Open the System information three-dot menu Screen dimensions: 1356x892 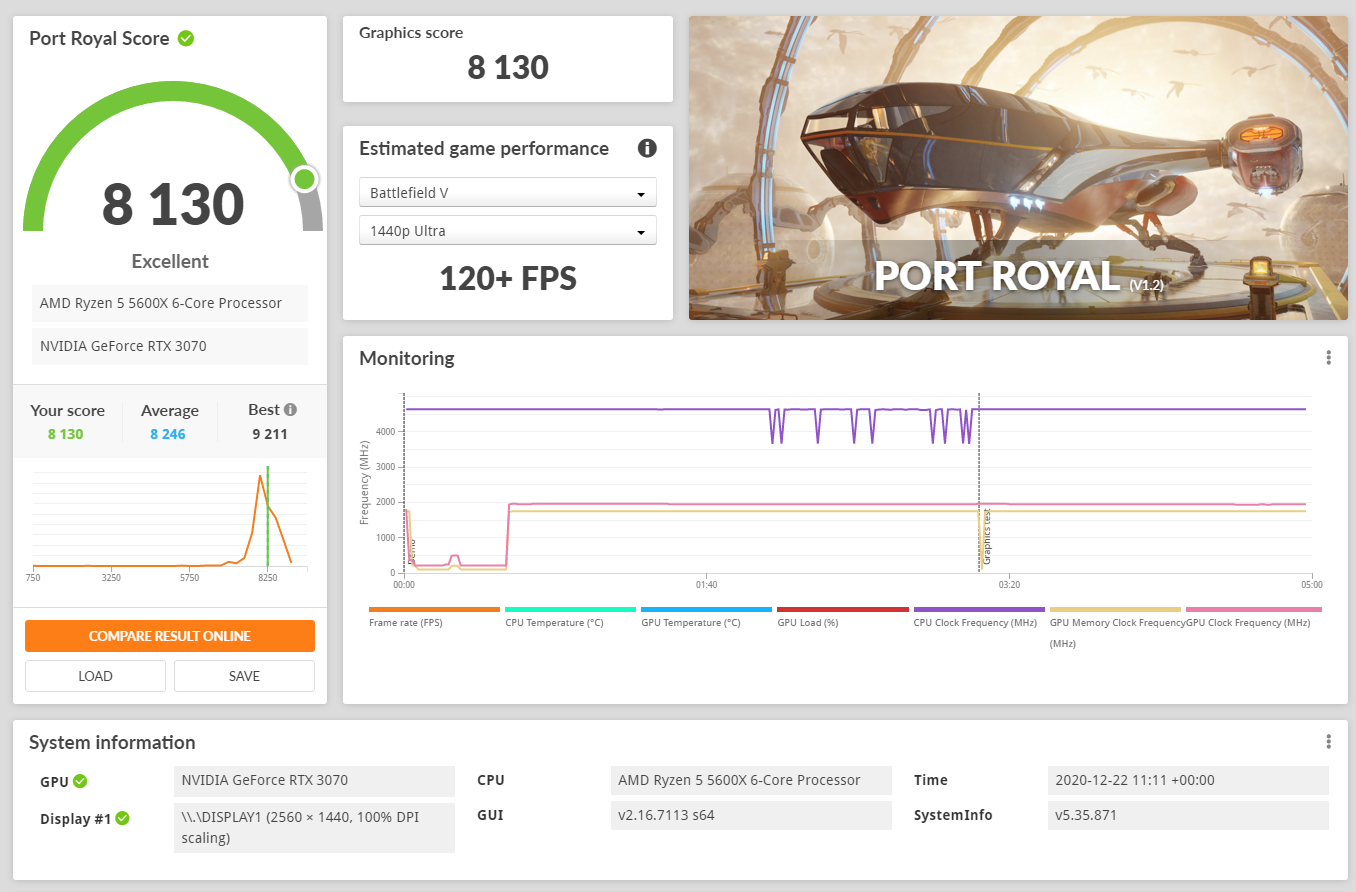[x=1328, y=742]
